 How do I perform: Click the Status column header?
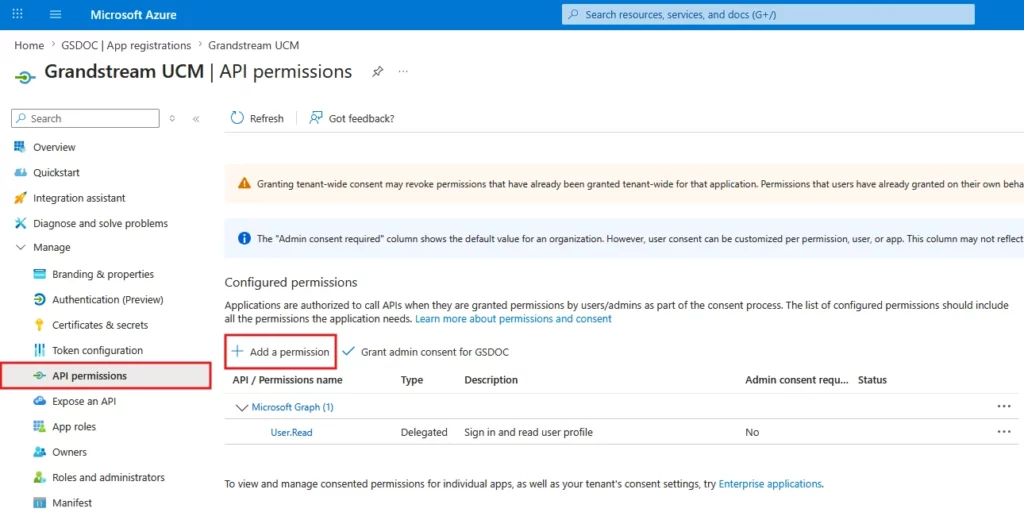click(872, 380)
